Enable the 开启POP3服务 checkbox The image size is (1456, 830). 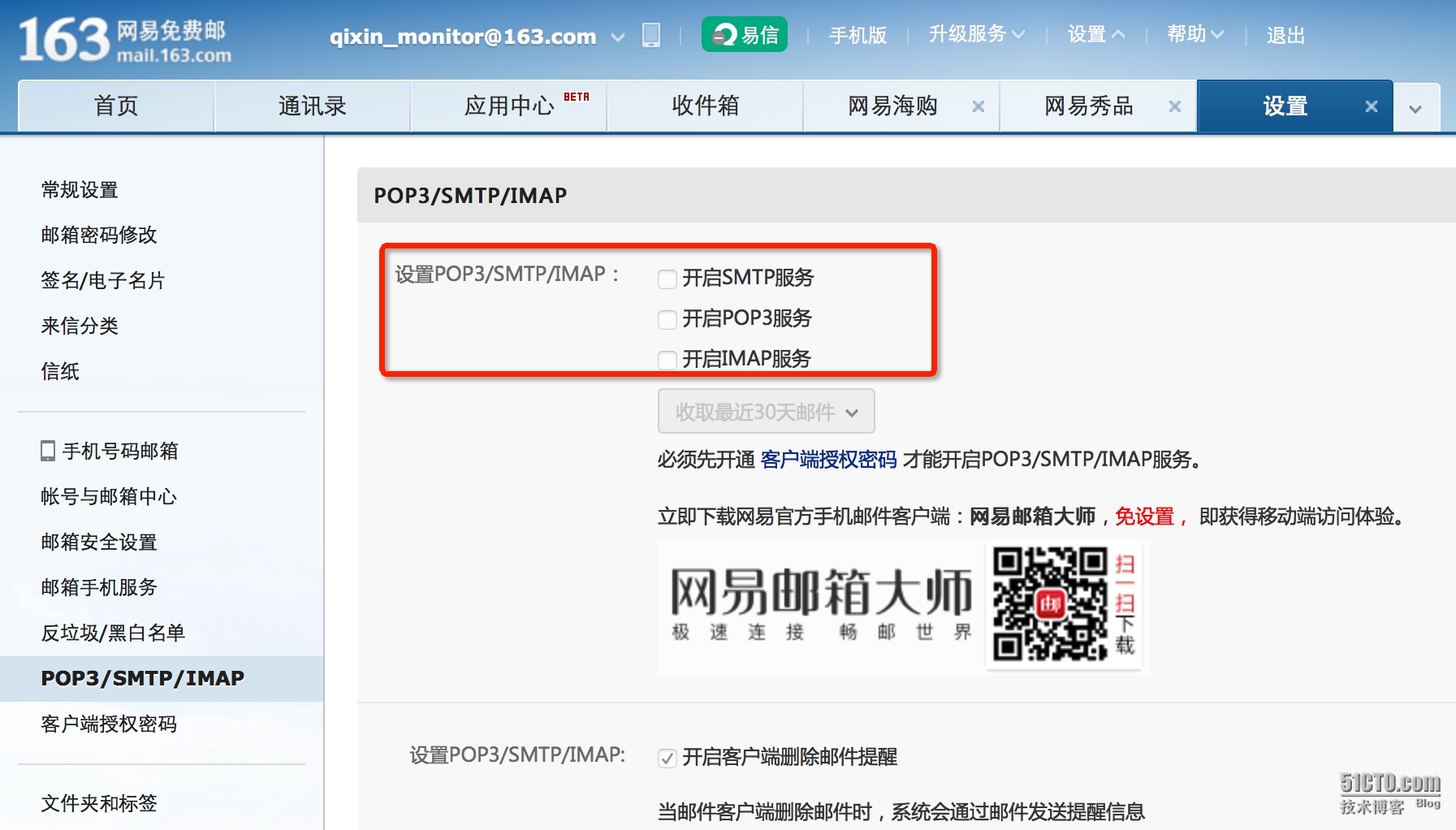point(668,320)
